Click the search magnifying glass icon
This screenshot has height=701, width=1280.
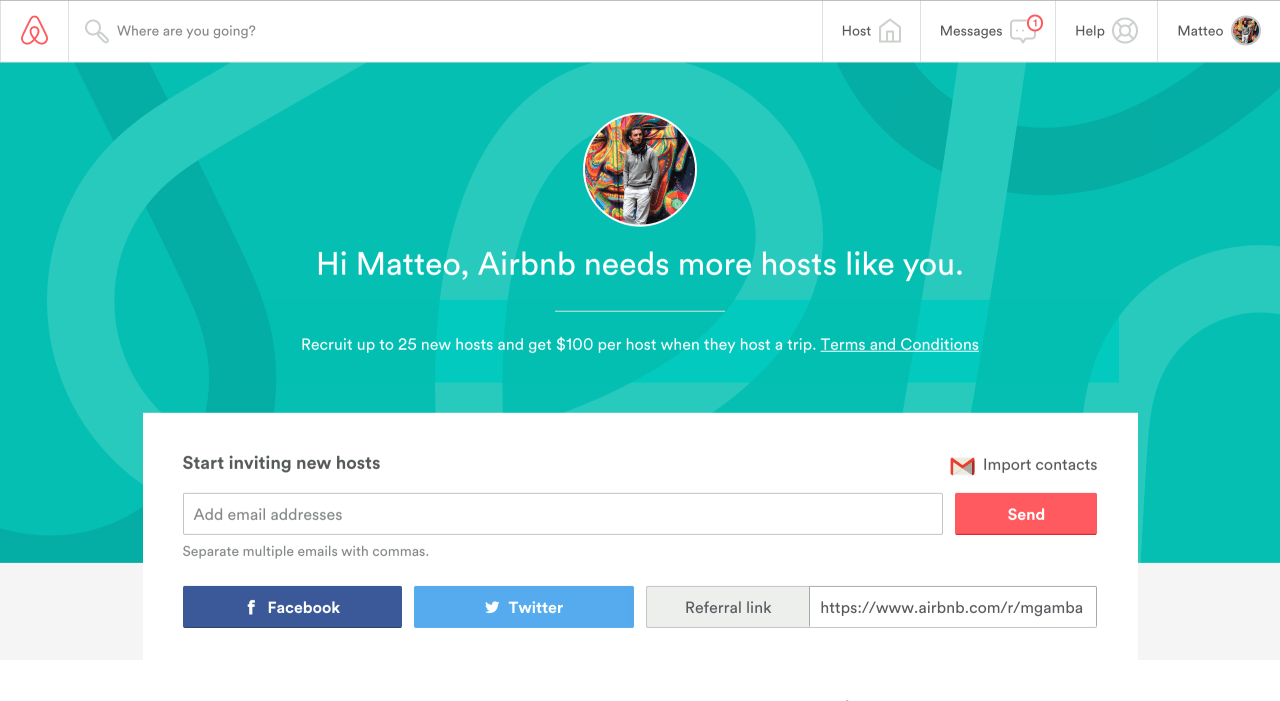pyautogui.click(x=96, y=31)
